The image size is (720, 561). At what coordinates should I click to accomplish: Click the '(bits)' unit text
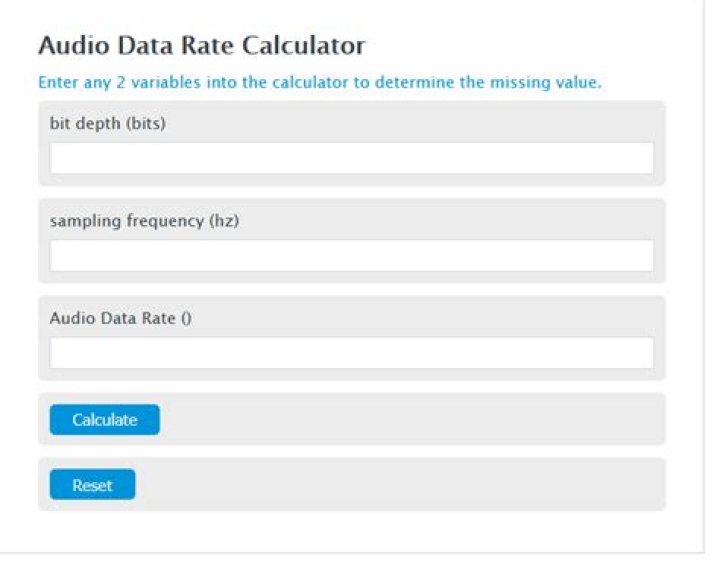tap(146, 123)
